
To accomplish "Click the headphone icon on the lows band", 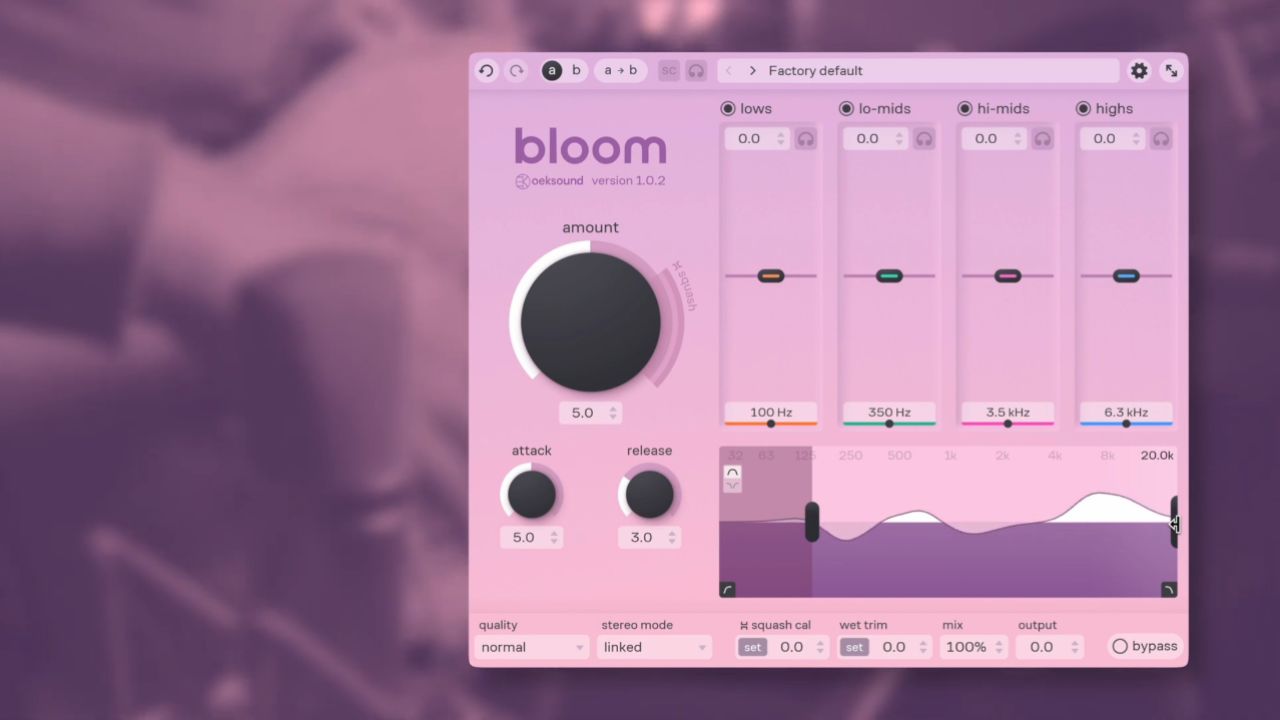I will pos(806,139).
